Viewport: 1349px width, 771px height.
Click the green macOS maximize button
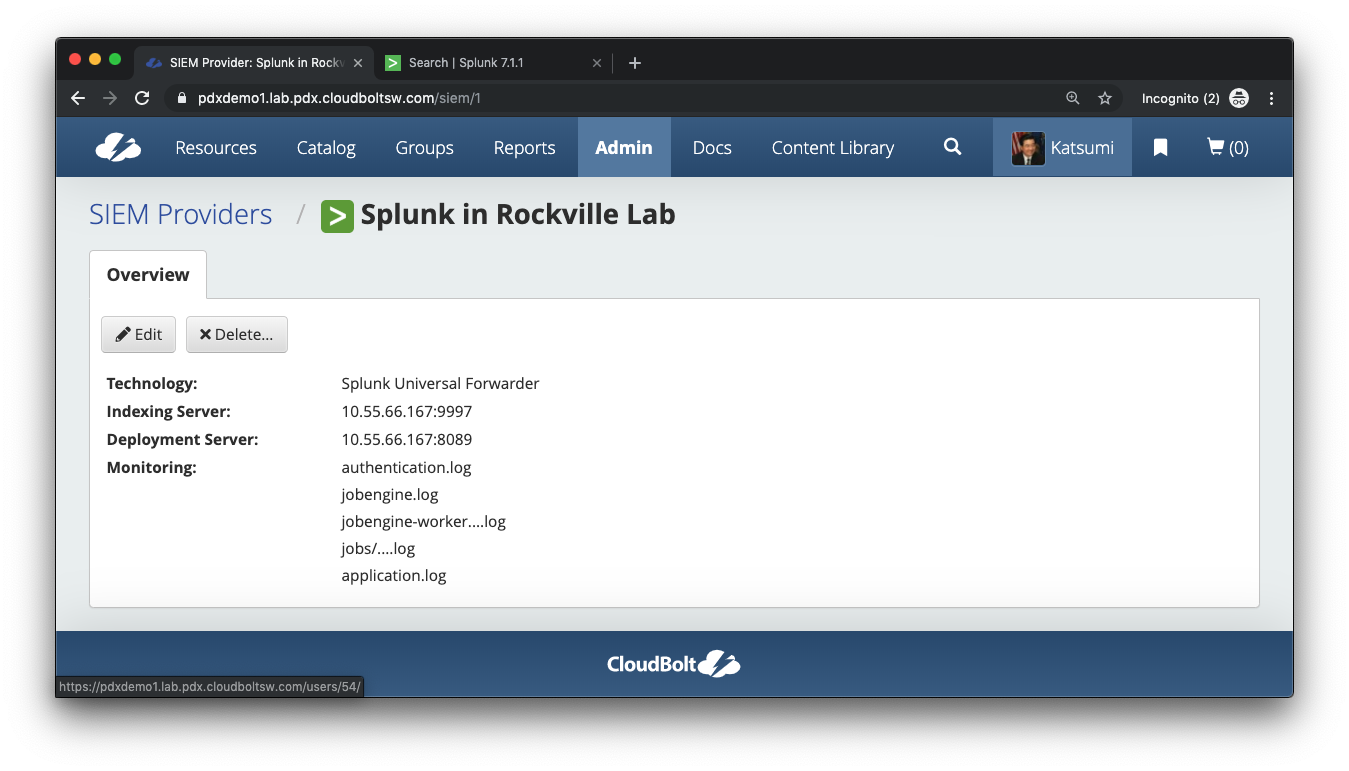[115, 60]
